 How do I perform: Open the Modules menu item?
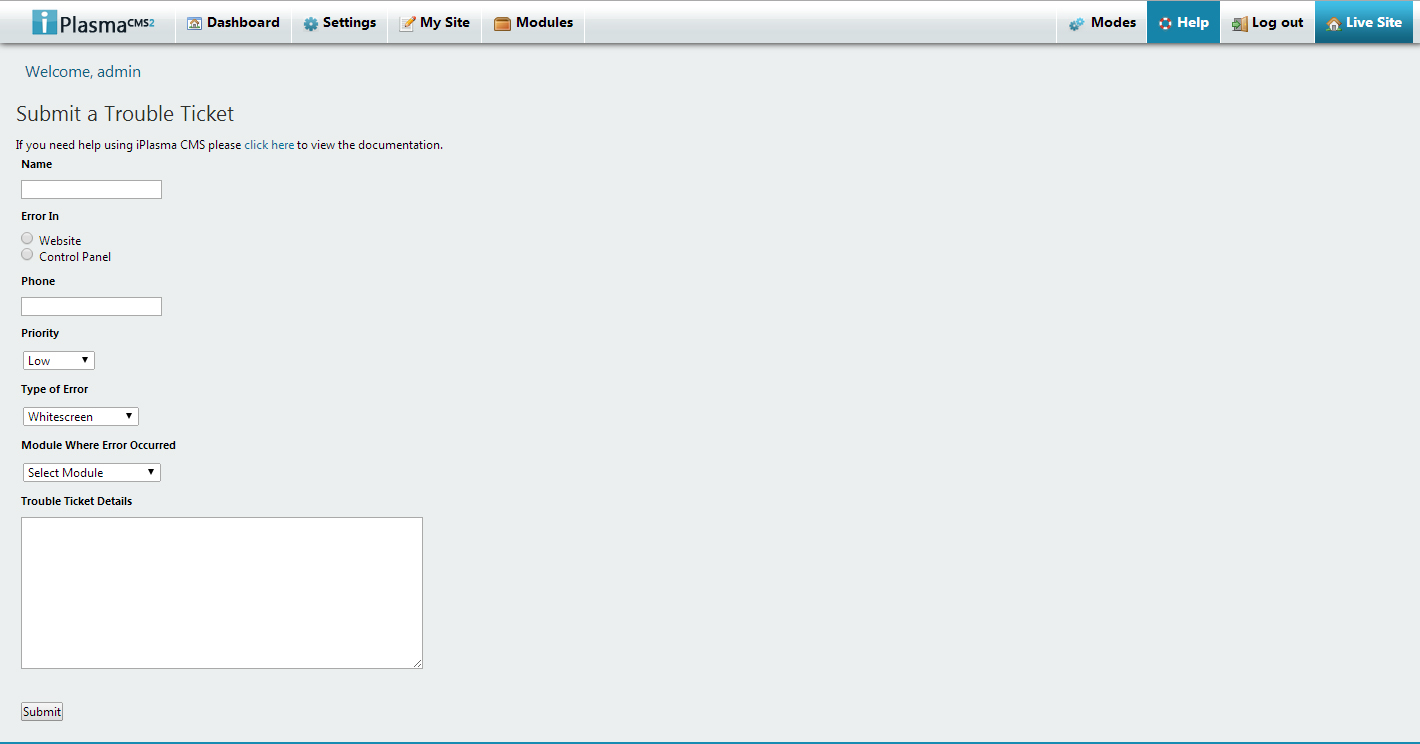click(x=533, y=22)
